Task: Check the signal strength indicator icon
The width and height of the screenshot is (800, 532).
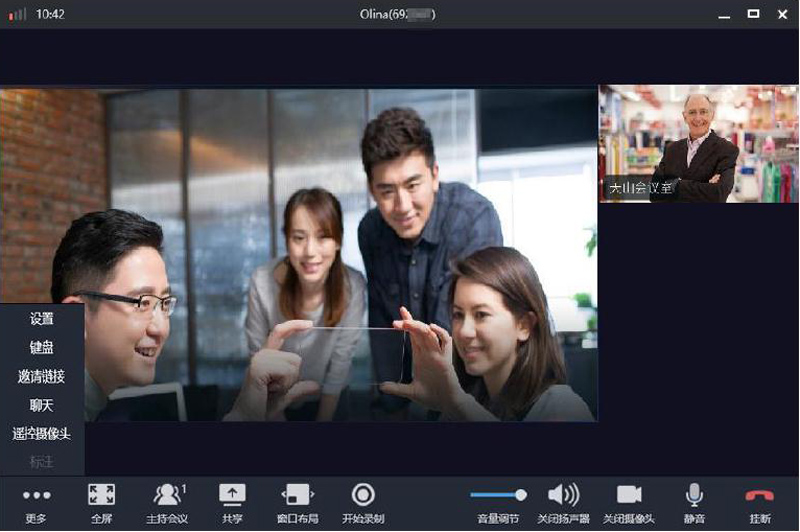Action: [x=17, y=14]
